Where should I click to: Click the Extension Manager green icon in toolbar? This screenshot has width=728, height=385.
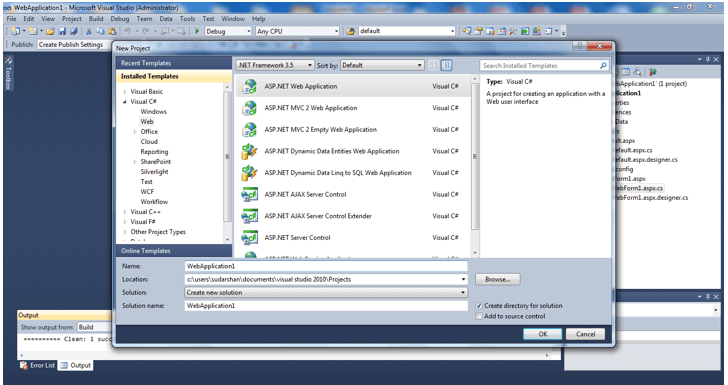[525, 31]
